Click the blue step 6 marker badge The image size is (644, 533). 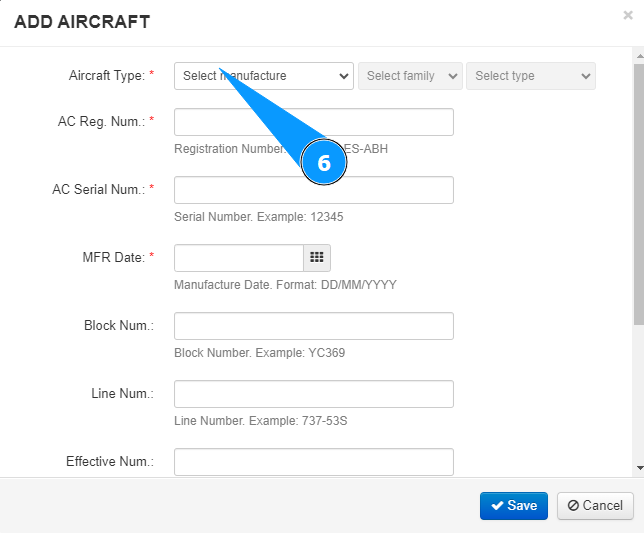(x=324, y=164)
